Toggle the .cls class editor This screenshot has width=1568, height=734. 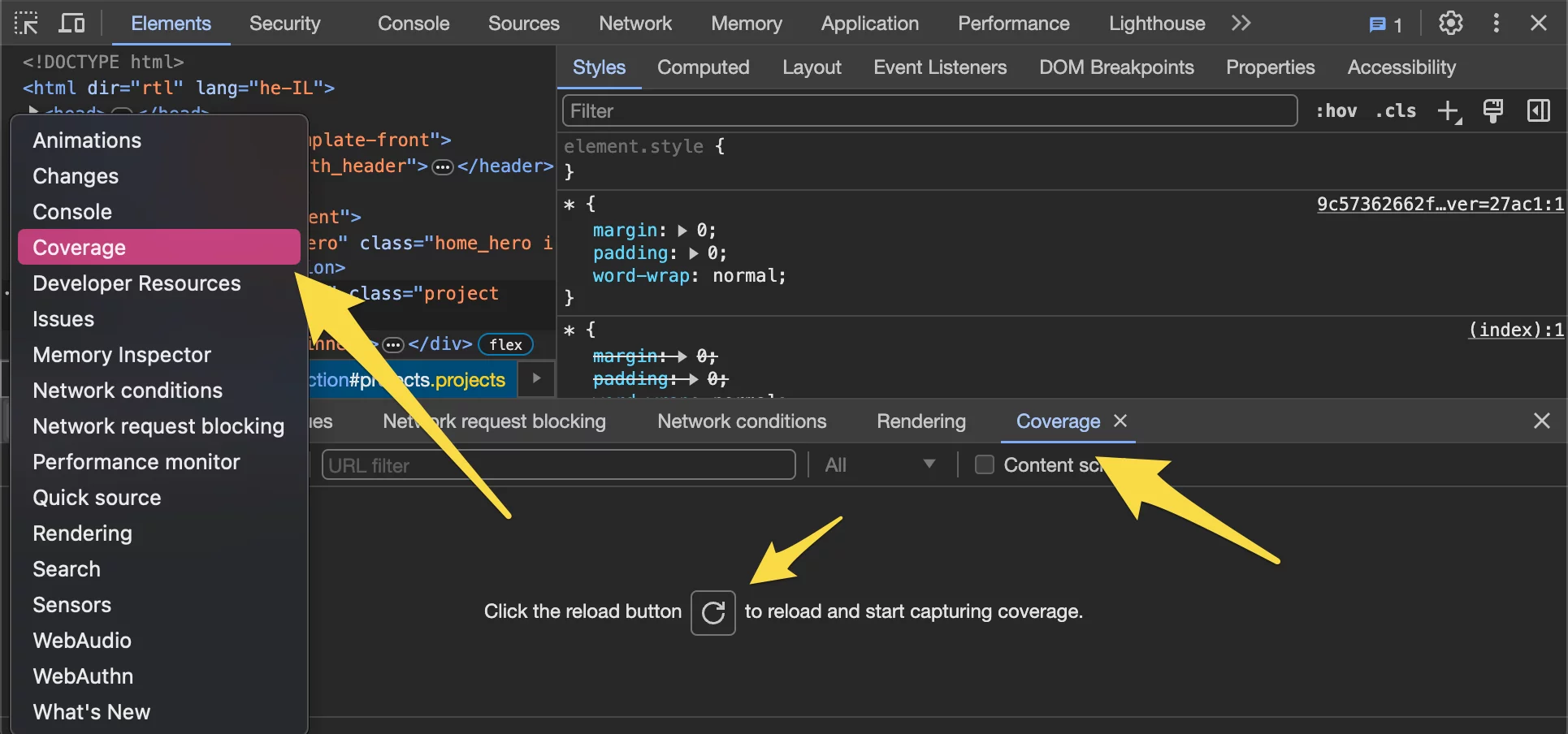tap(1396, 110)
